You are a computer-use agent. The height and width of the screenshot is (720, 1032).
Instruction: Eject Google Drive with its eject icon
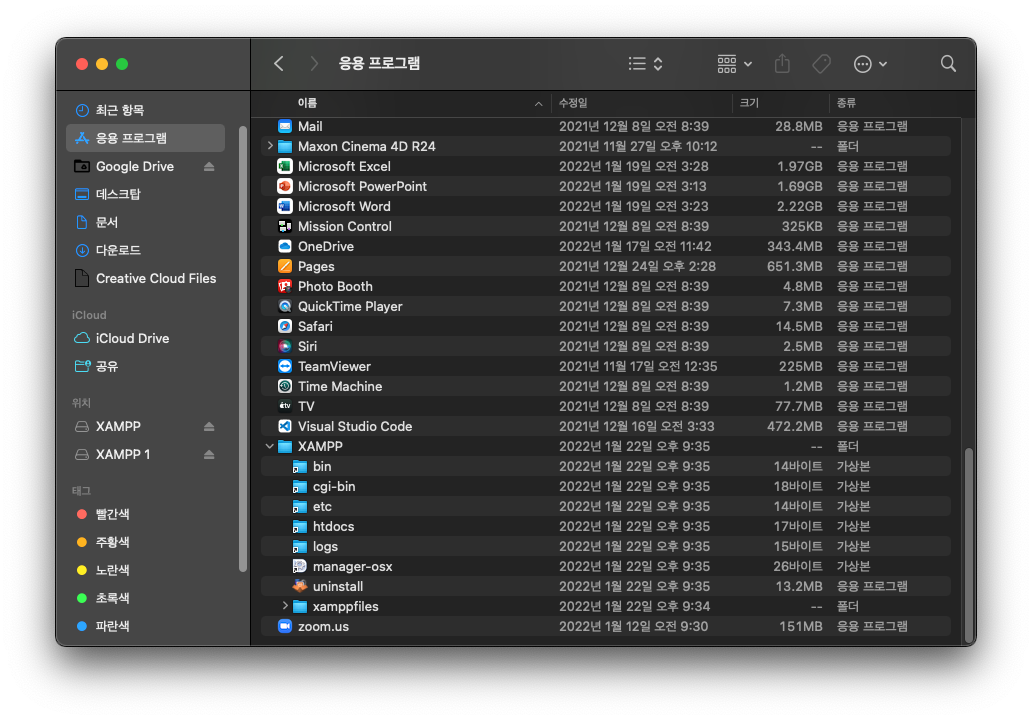point(209,167)
